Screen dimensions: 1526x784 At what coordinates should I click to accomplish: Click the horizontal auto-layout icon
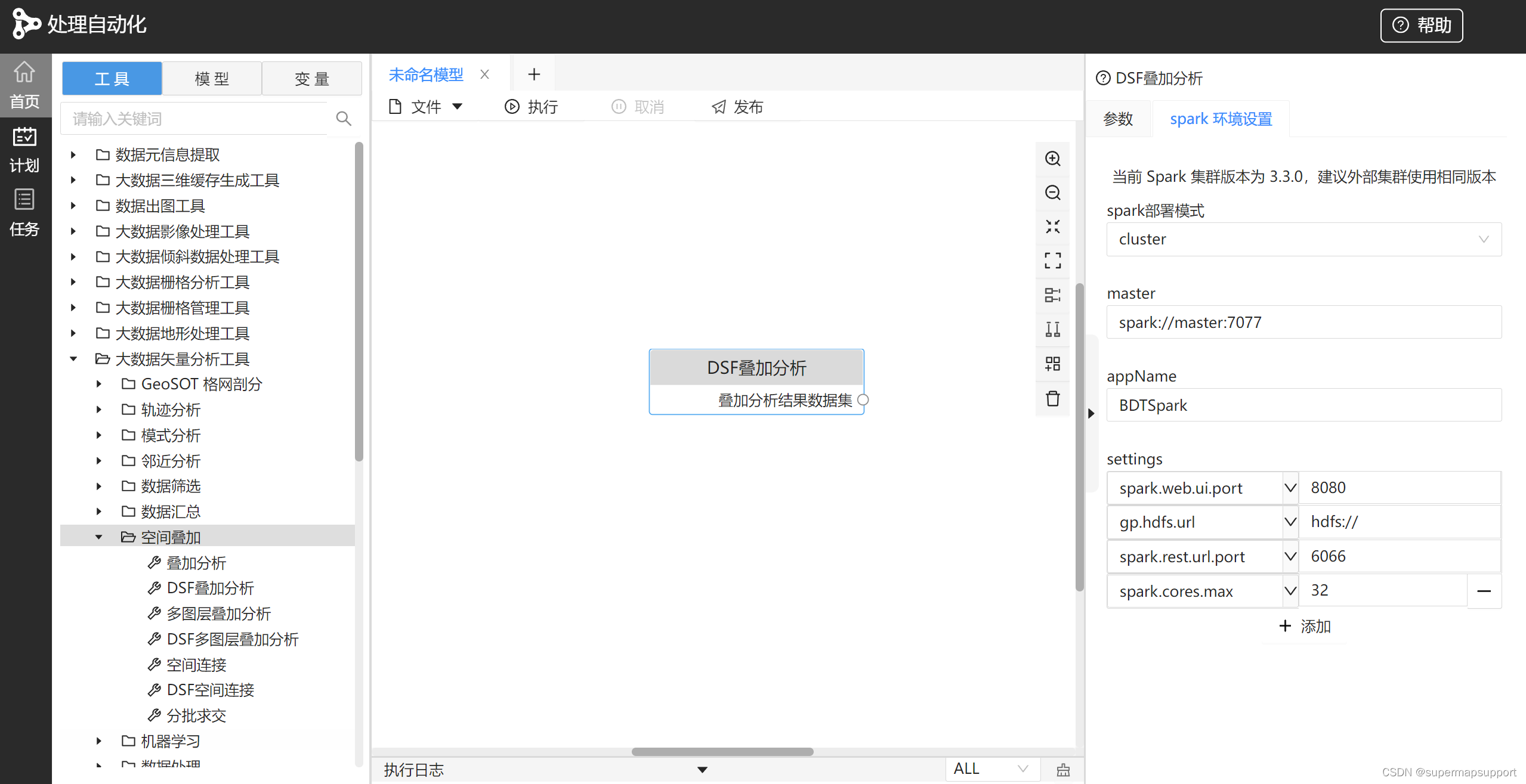pos(1052,295)
